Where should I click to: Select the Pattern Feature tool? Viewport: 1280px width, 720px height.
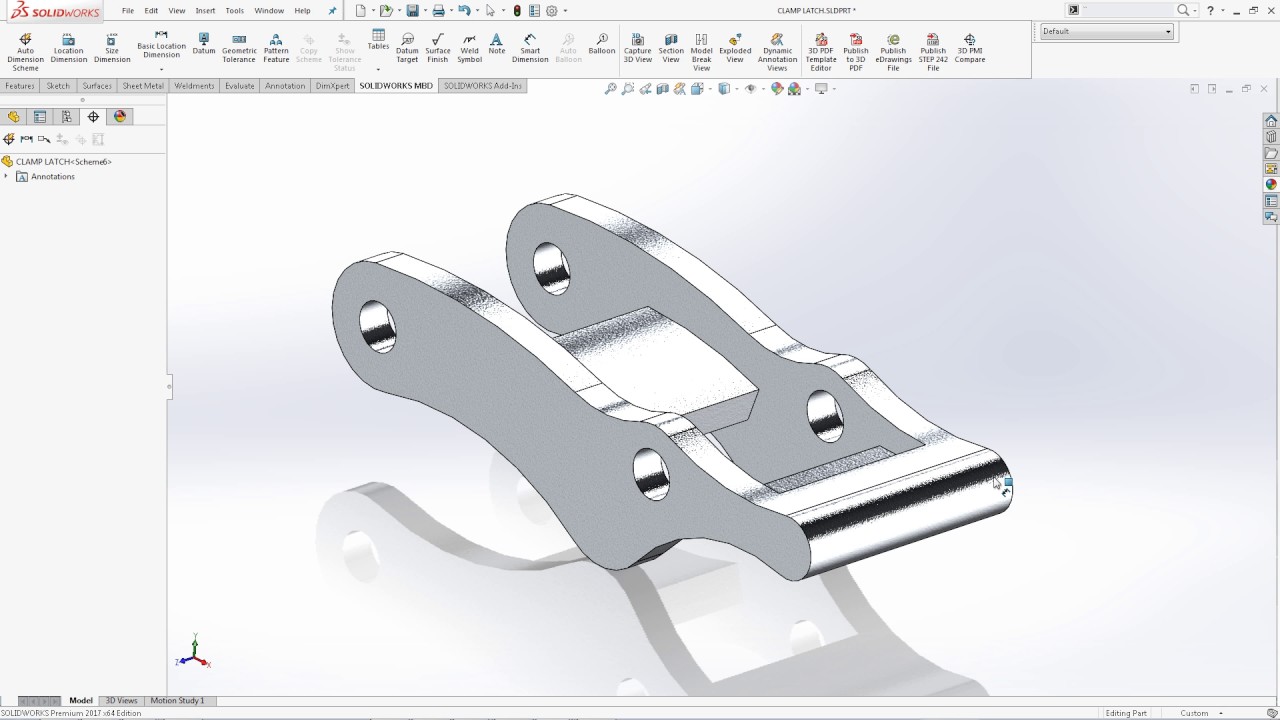276,48
